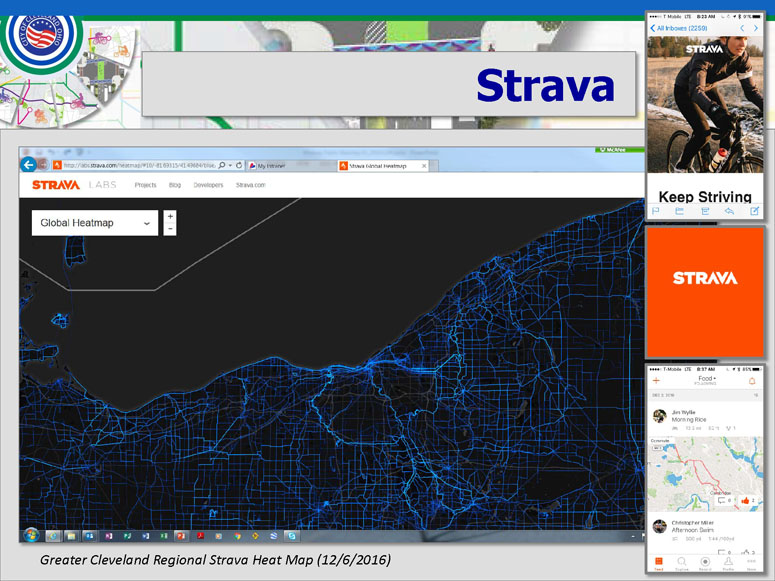Click the City of Cleveland seal logo
The width and height of the screenshot is (775, 581).
pyautogui.click(x=41, y=39)
